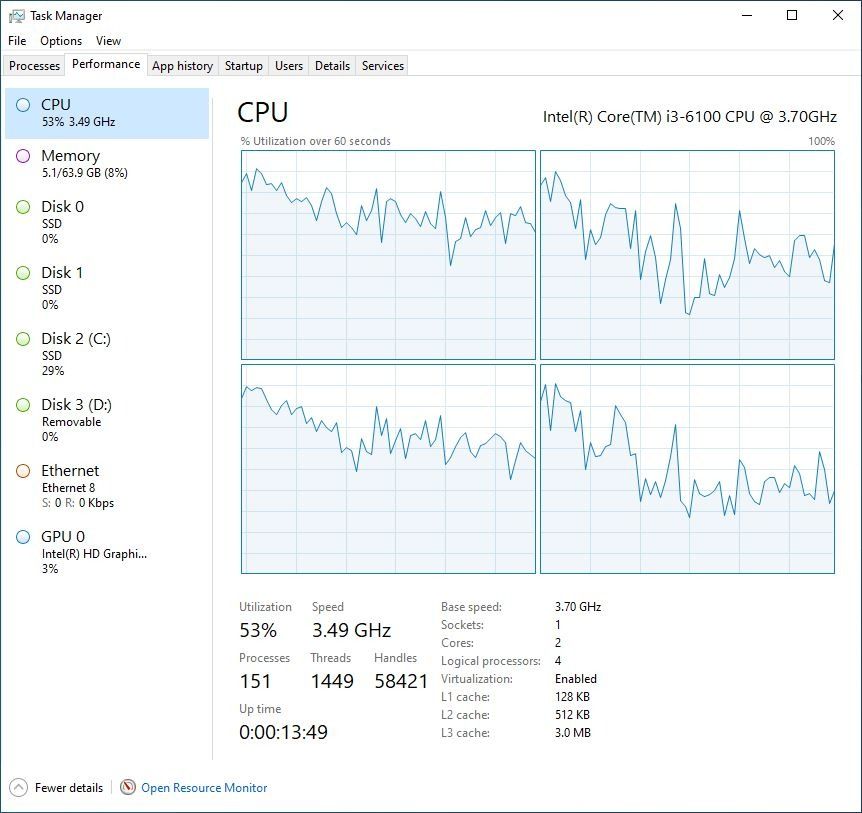Select Disk 0 SSD performance entry
Screen dimensions: 862x813
click(x=107, y=223)
